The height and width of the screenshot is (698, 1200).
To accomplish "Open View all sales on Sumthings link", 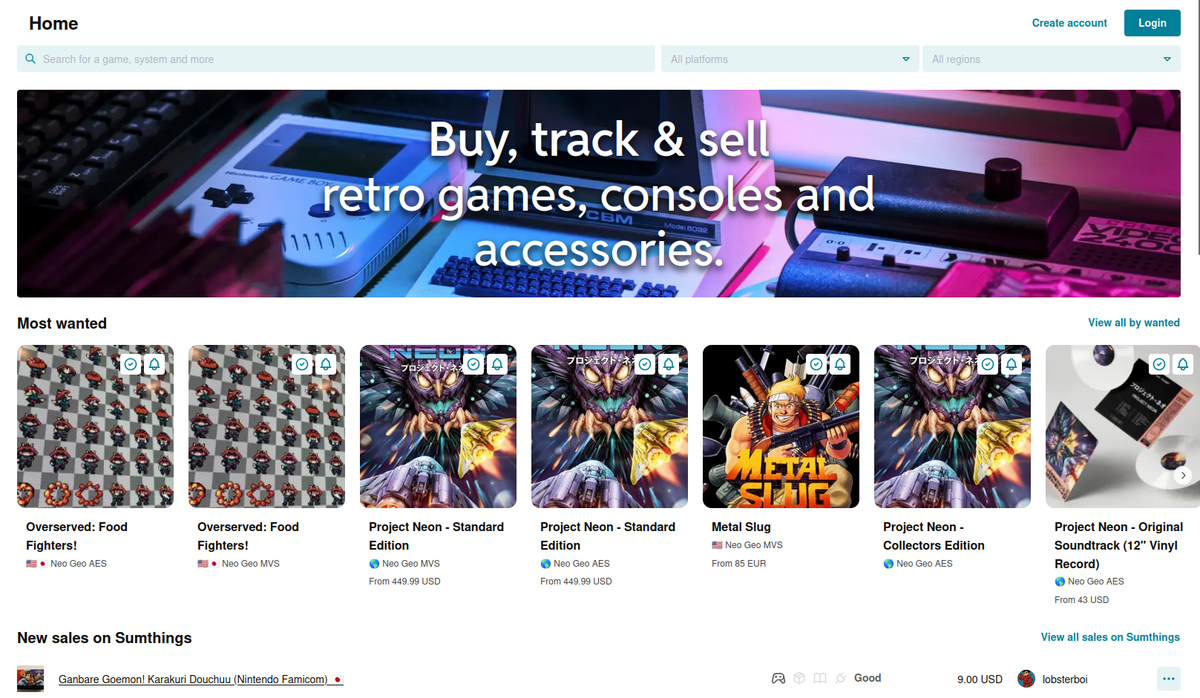I will coord(1109,637).
